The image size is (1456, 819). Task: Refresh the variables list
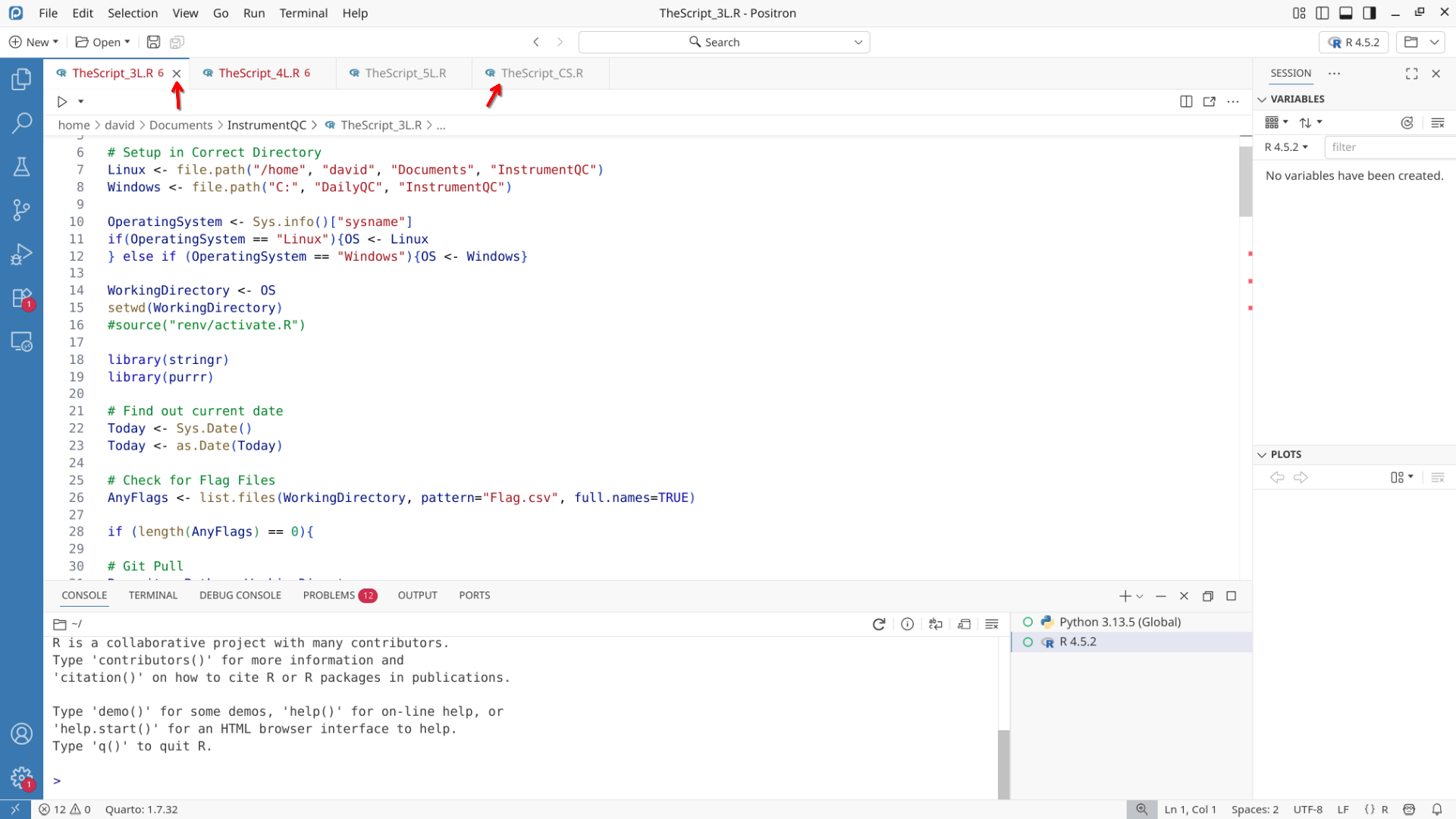point(1407,123)
